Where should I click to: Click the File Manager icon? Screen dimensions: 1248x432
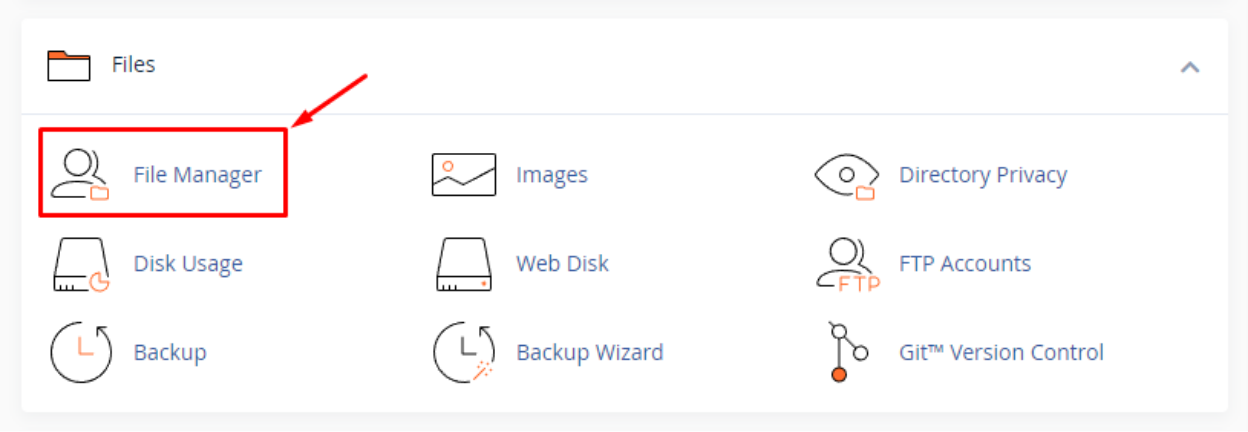click(80, 175)
